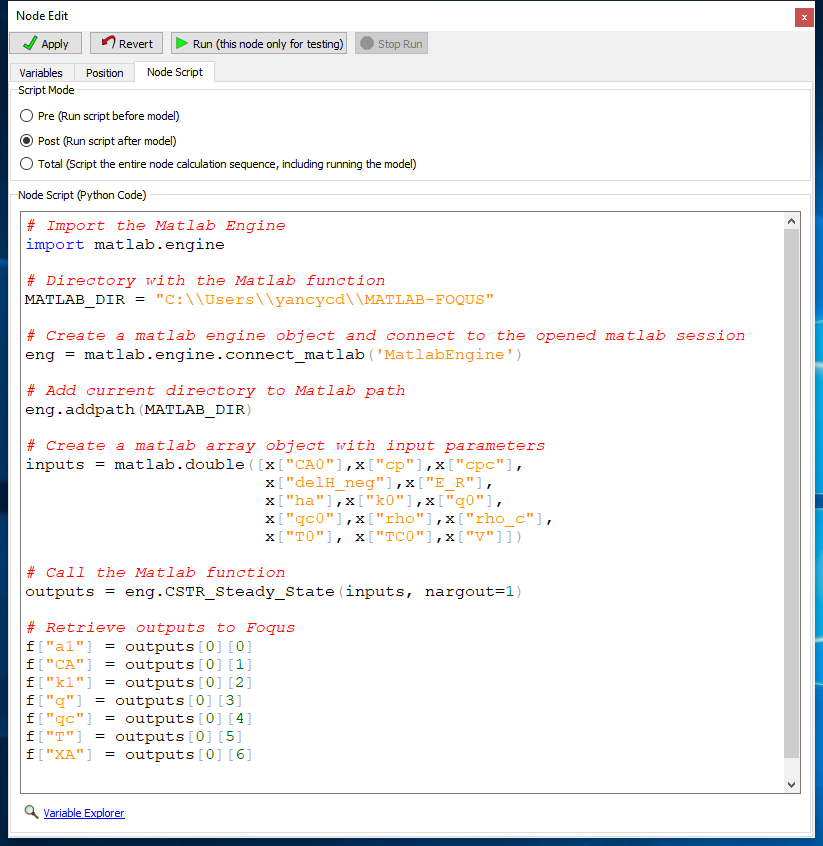Click the connect_matlab('MatlabEngine') line

(x=274, y=354)
